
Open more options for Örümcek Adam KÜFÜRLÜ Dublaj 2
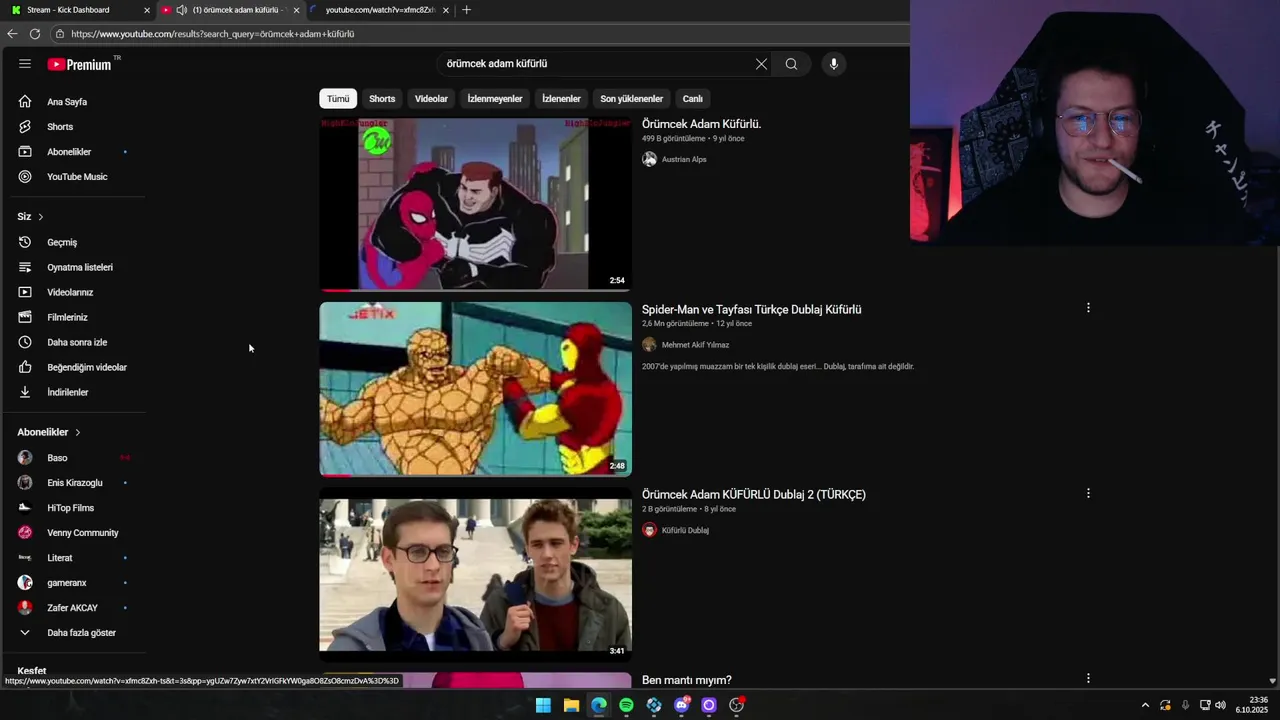pos(1088,493)
